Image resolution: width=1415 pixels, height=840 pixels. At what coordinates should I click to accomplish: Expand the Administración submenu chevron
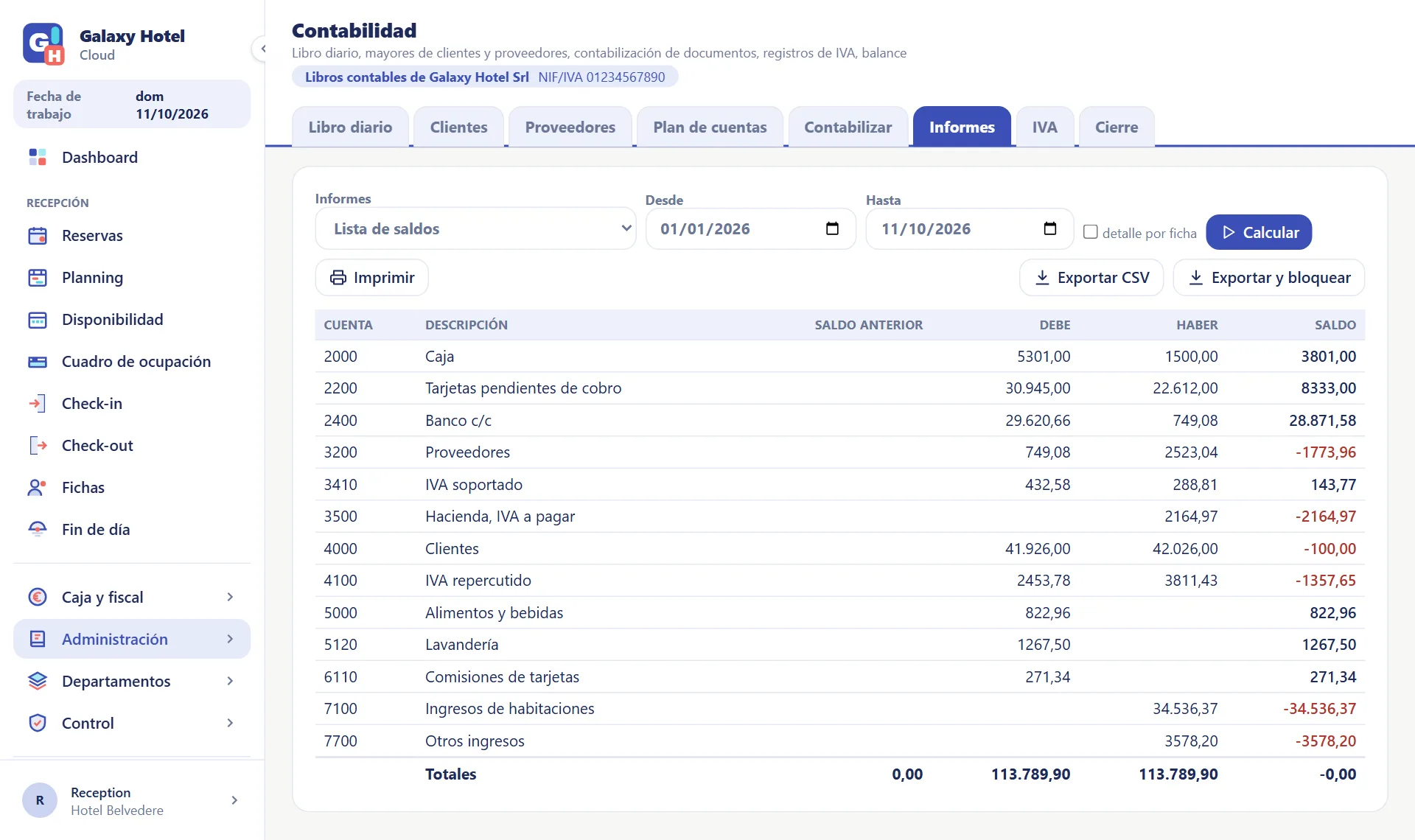231,639
